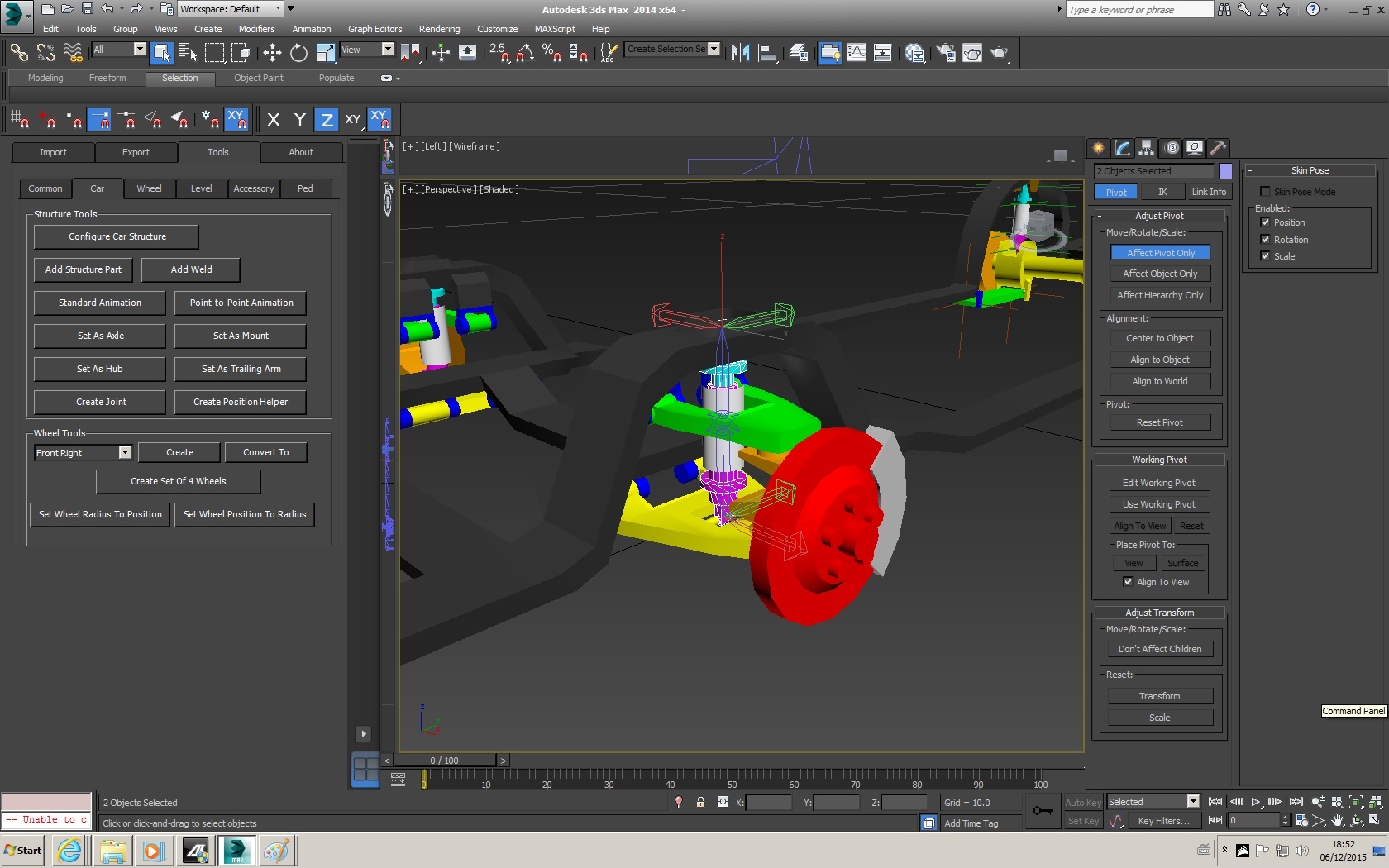1389x868 pixels.
Task: Toggle the Align To View checkbox
Action: 1128,582
